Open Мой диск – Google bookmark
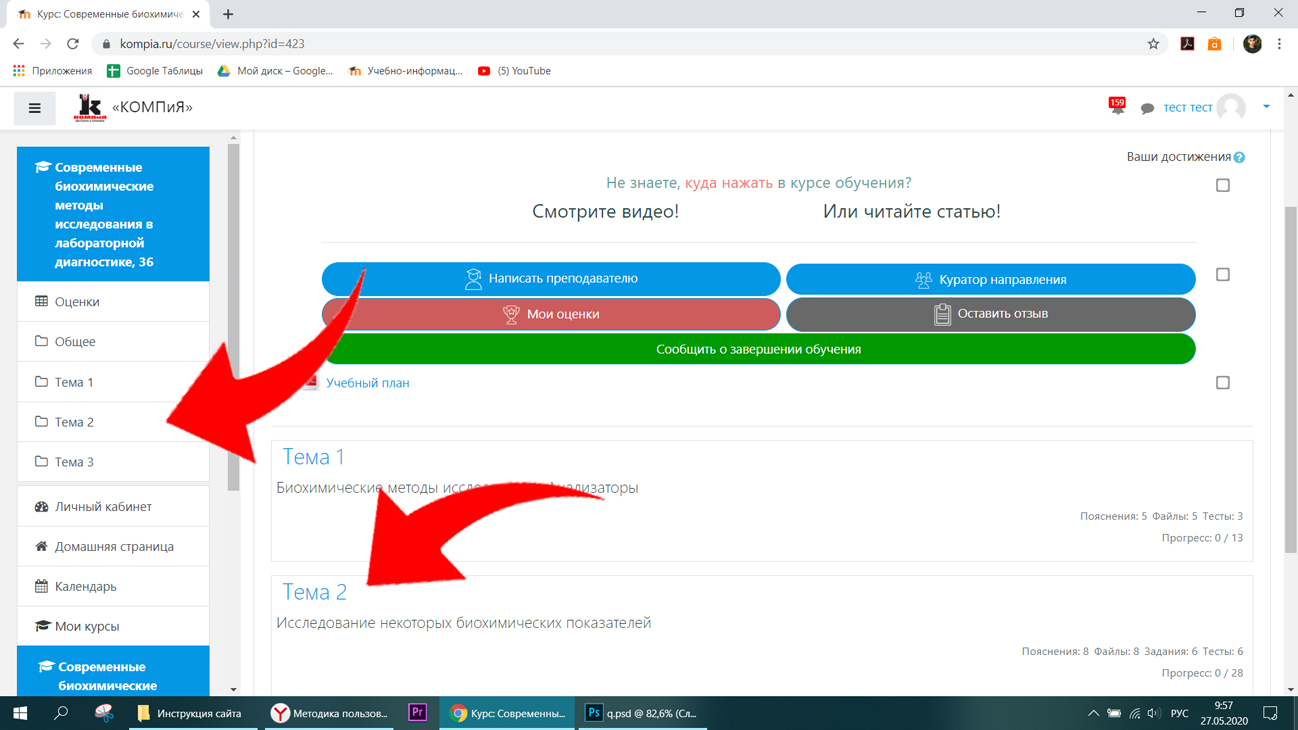This screenshot has height=730, width=1298. click(x=275, y=71)
